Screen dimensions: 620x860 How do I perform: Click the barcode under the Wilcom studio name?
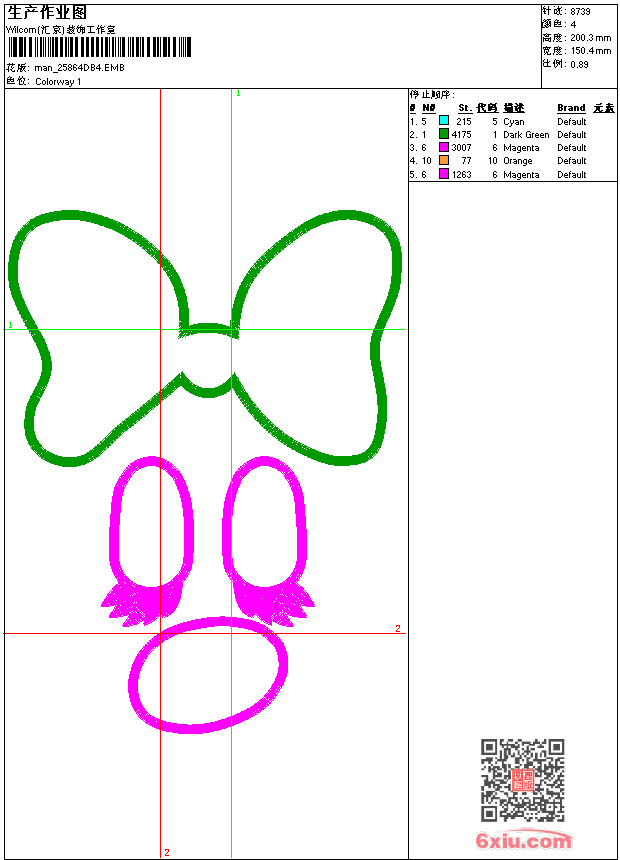99,47
